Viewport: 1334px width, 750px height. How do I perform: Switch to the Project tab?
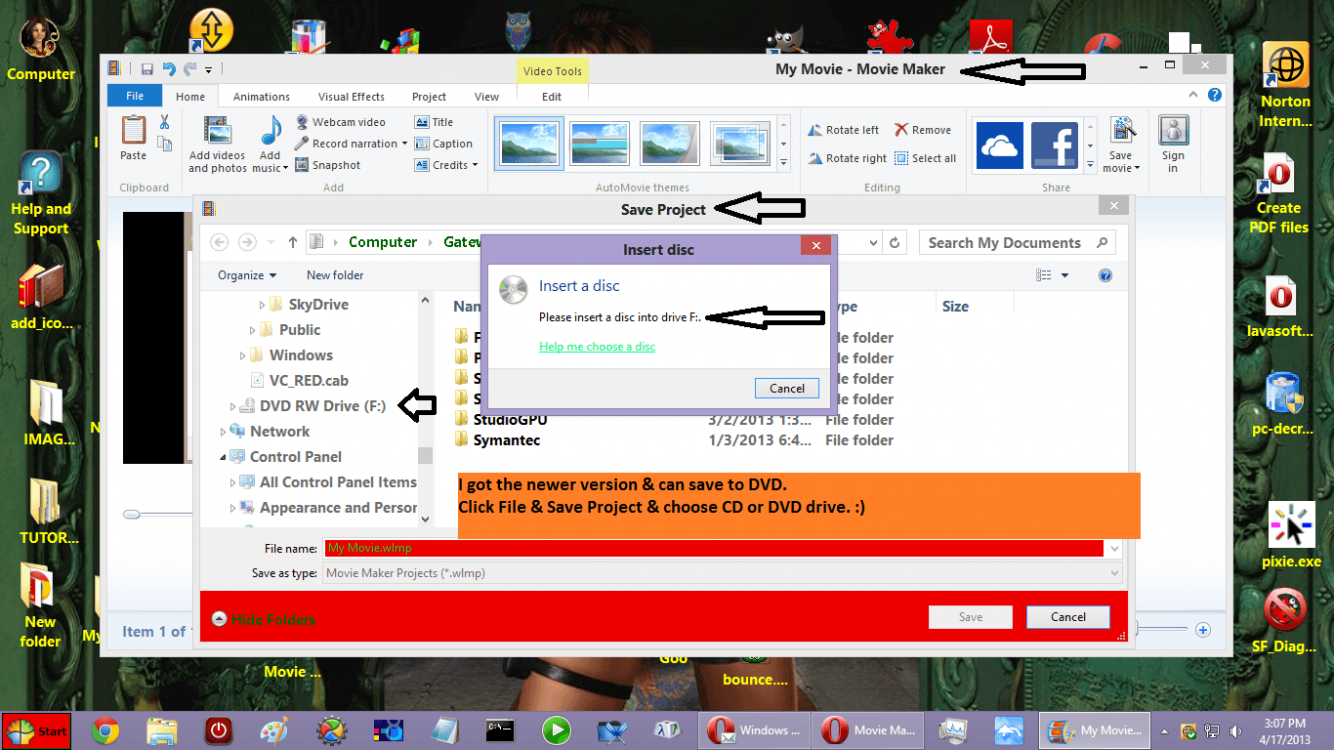429,97
